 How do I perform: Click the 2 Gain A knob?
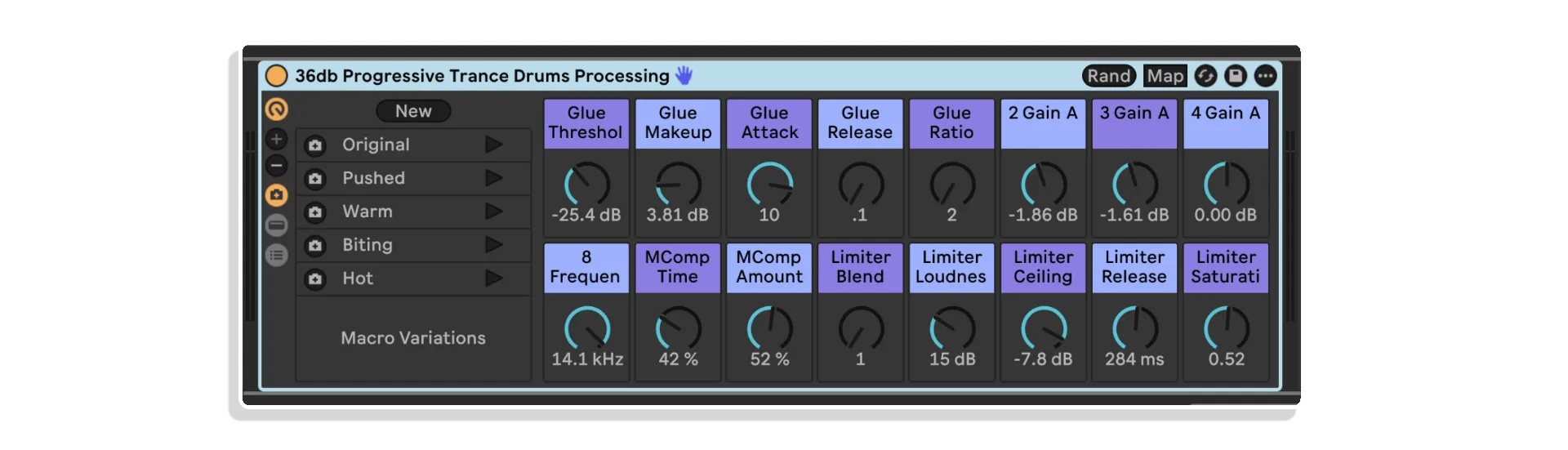pos(1044,184)
